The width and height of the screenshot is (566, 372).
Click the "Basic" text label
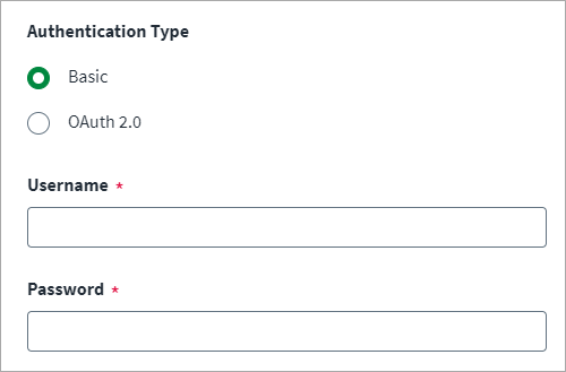pyautogui.click(x=88, y=77)
